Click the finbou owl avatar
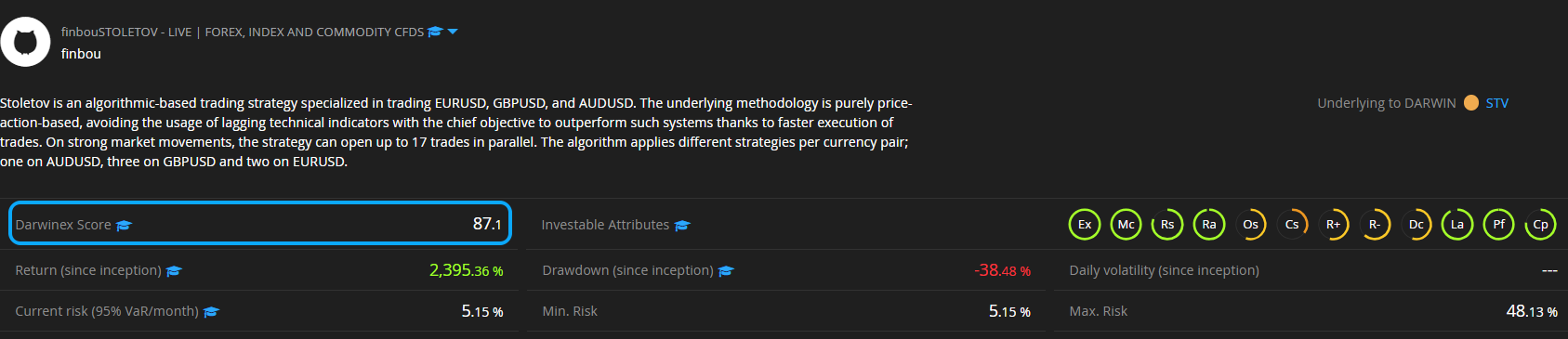Viewport: 1568px width, 339px height. tap(25, 42)
